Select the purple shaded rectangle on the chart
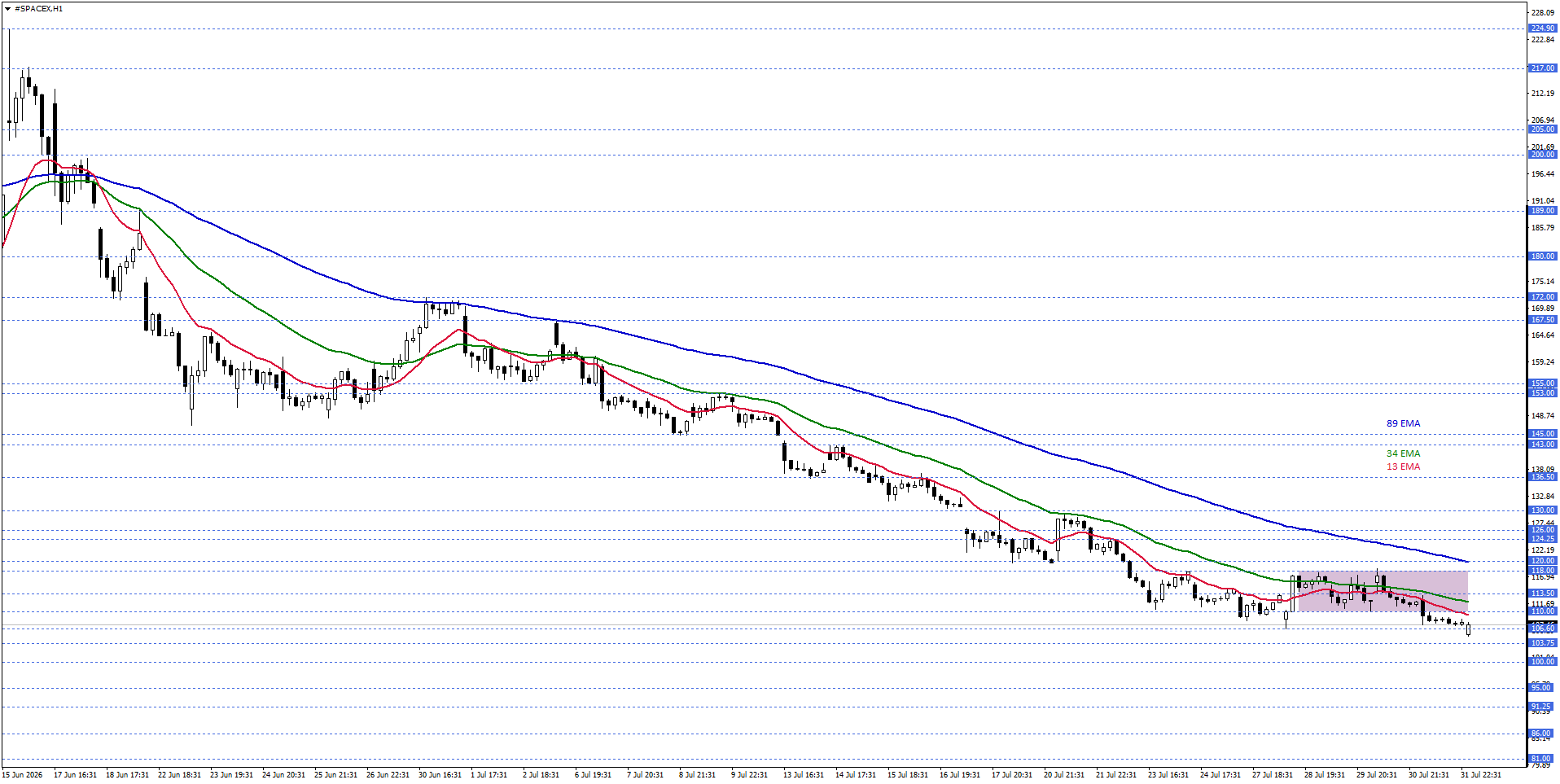Screen dimensions: 1560x784 [1383, 591]
